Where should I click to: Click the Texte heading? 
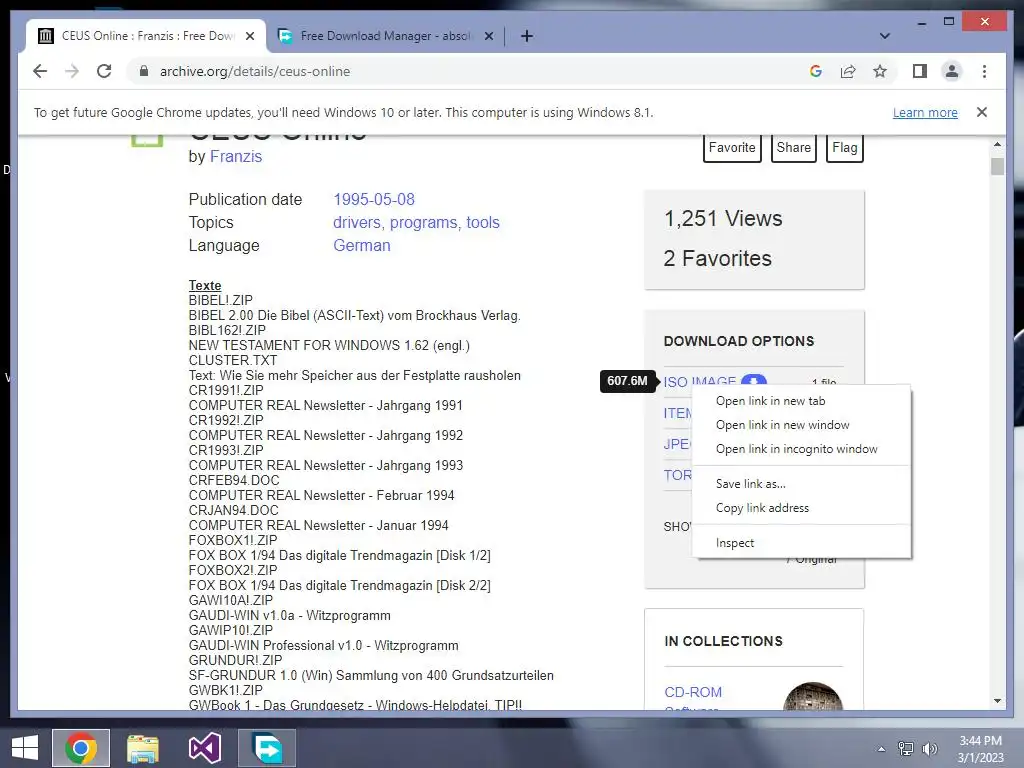coord(205,285)
